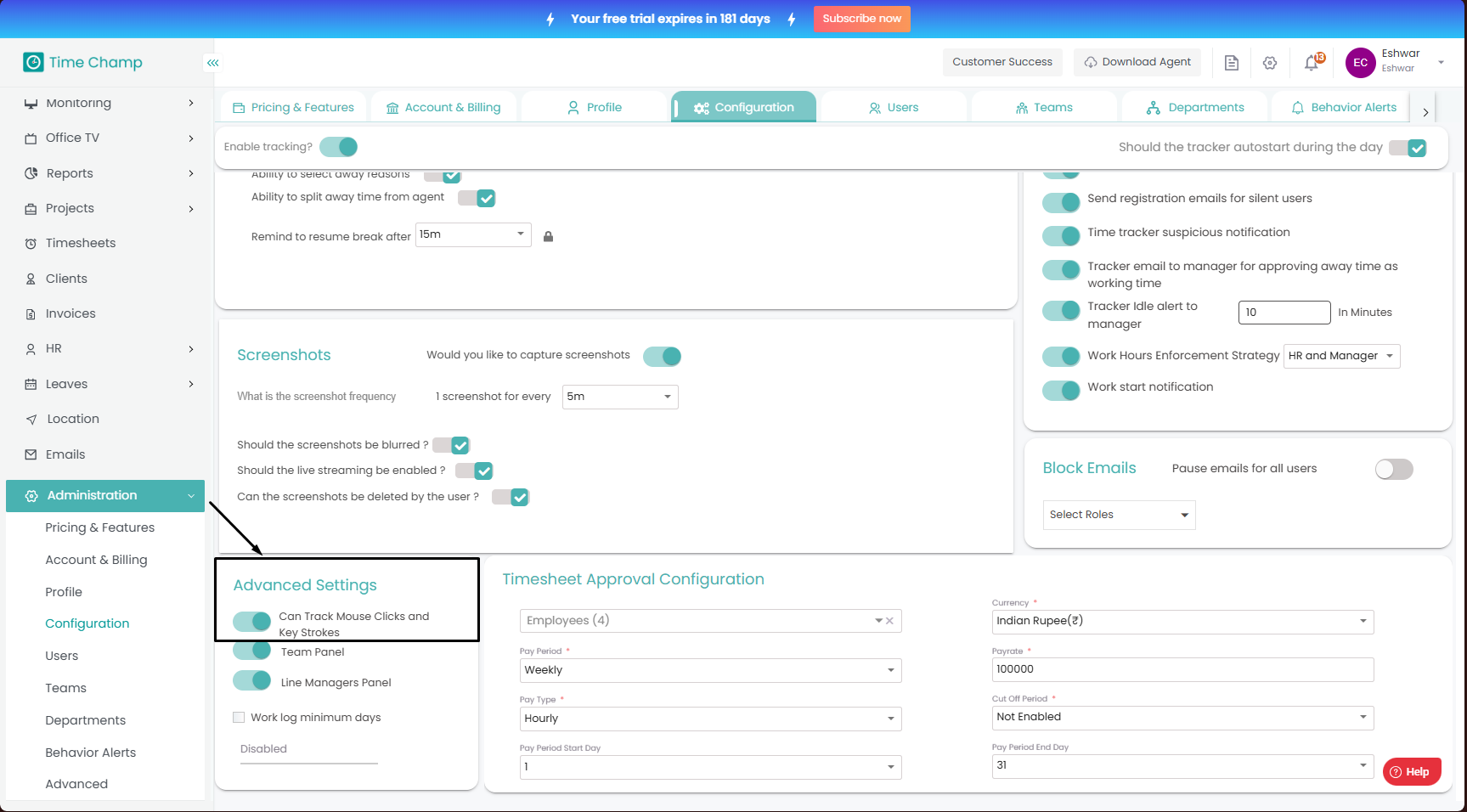Toggle the Enable tracking switch

pos(339,147)
